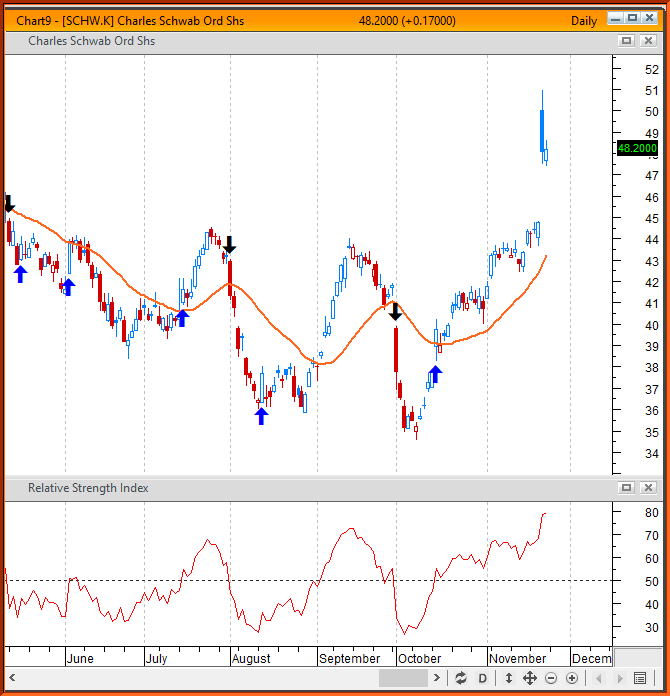Maximize the Relative Strength Index pane
The image size is (670, 696).
click(x=626, y=488)
